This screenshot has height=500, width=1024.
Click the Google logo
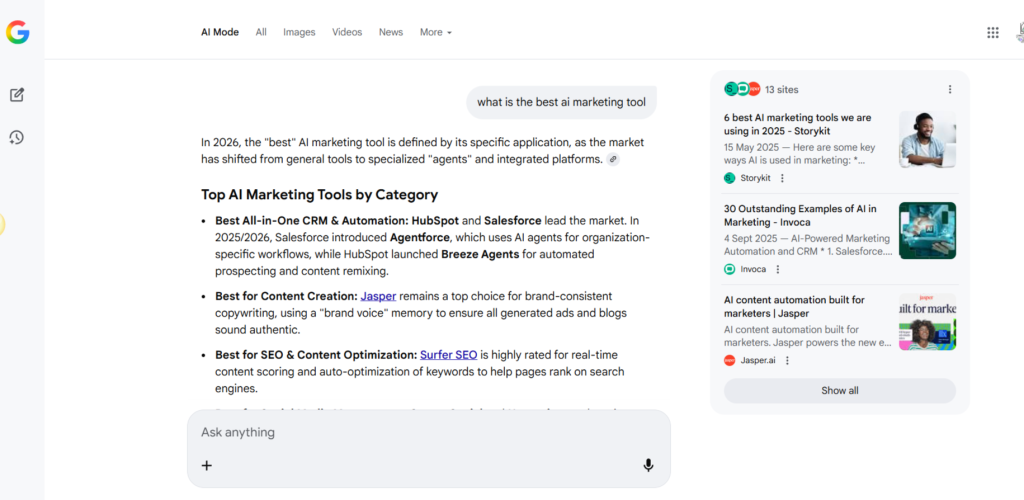coord(17,33)
